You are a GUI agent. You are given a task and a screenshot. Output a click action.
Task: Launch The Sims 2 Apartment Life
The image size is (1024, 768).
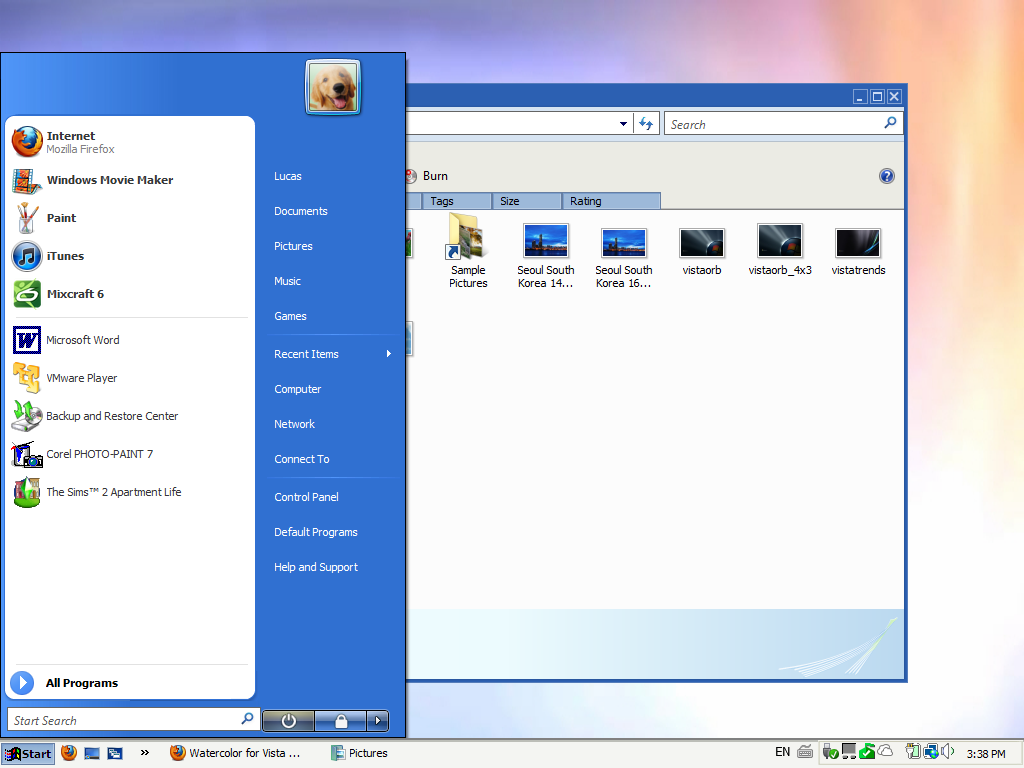tap(129, 492)
